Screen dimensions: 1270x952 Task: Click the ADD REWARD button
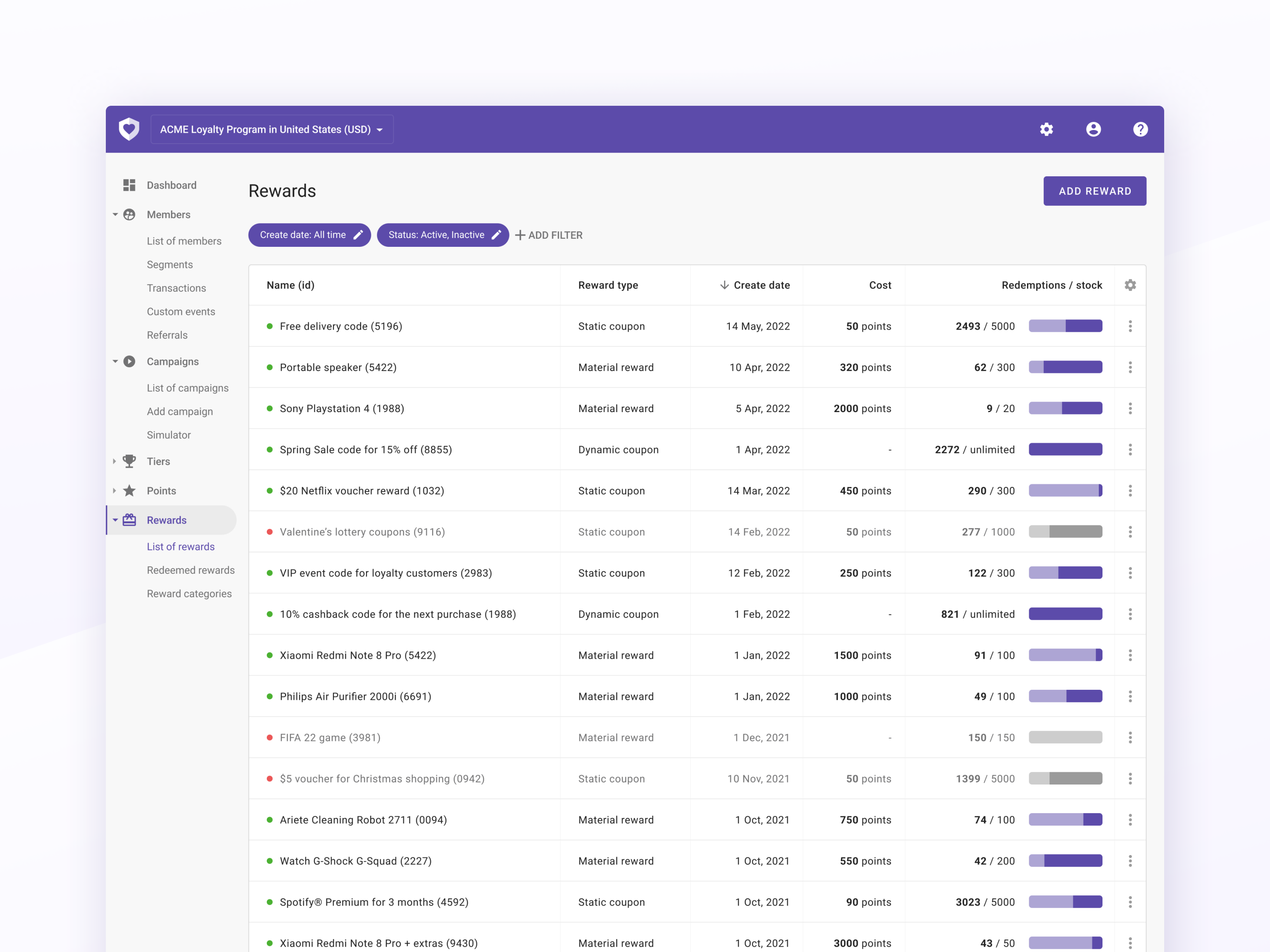coord(1094,191)
